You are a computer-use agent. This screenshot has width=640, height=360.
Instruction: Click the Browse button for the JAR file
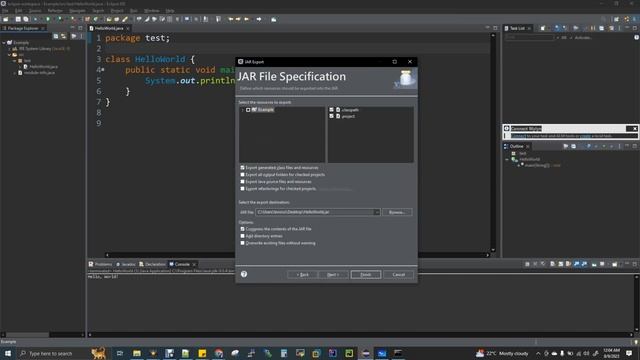pos(397,212)
